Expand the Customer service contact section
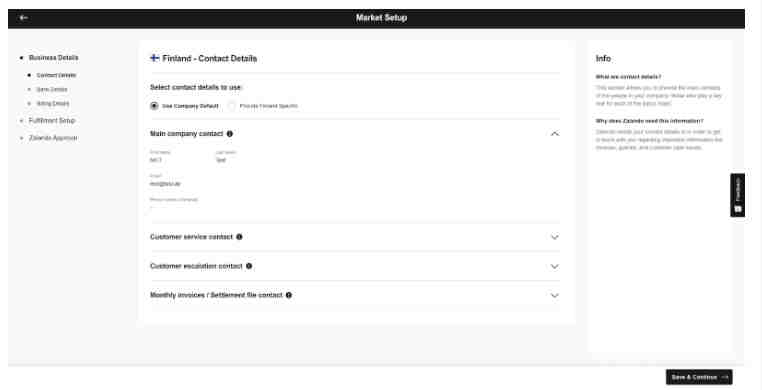This screenshot has height=390, width=762. click(554, 237)
